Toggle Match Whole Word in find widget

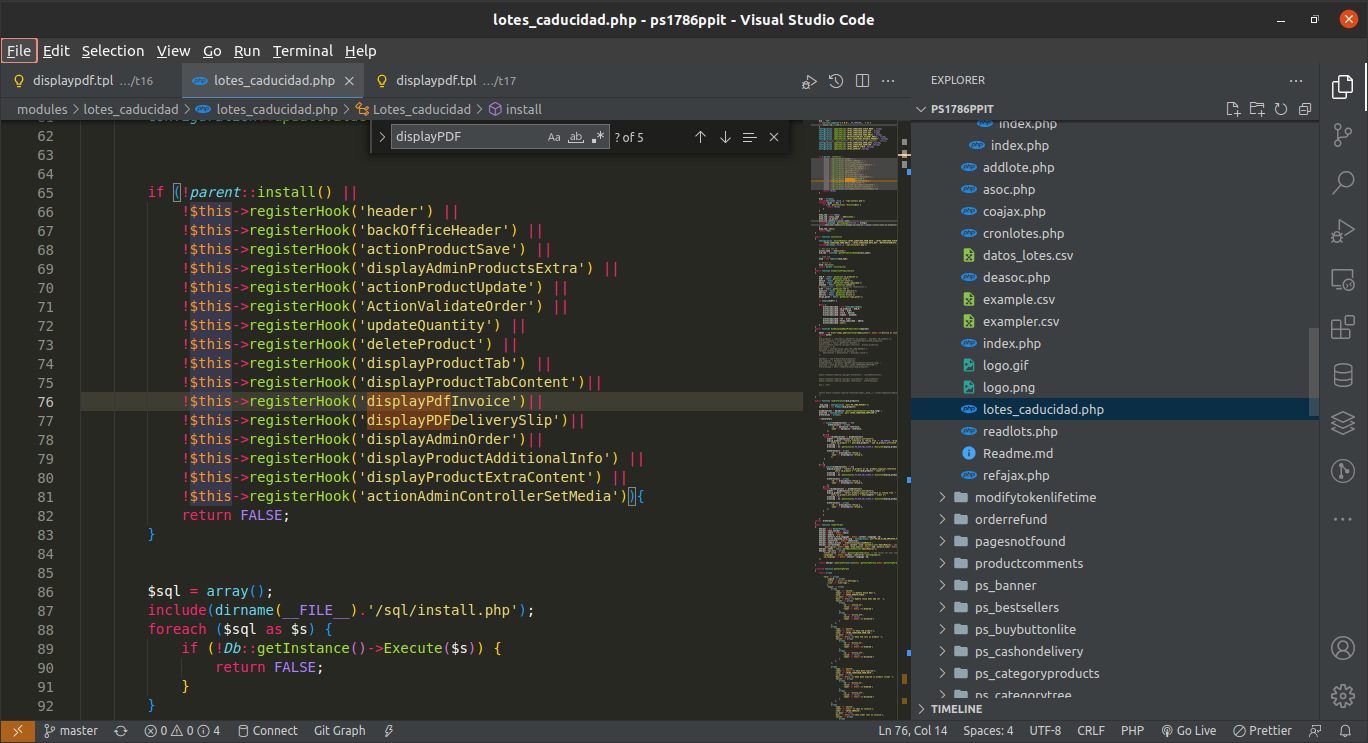click(576, 137)
